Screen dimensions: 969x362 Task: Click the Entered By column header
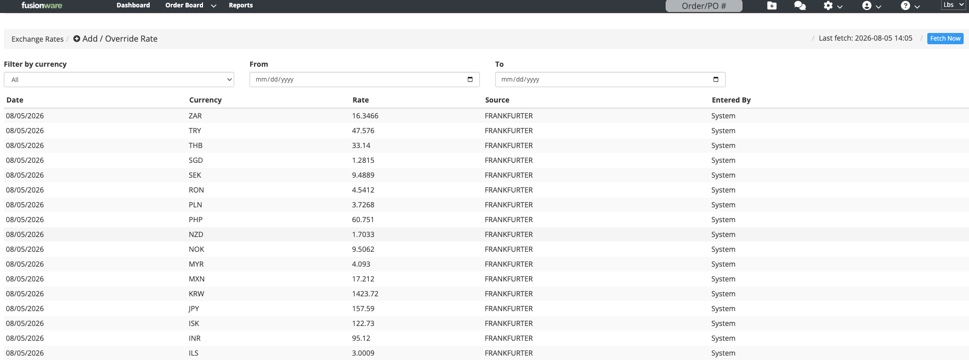click(731, 100)
